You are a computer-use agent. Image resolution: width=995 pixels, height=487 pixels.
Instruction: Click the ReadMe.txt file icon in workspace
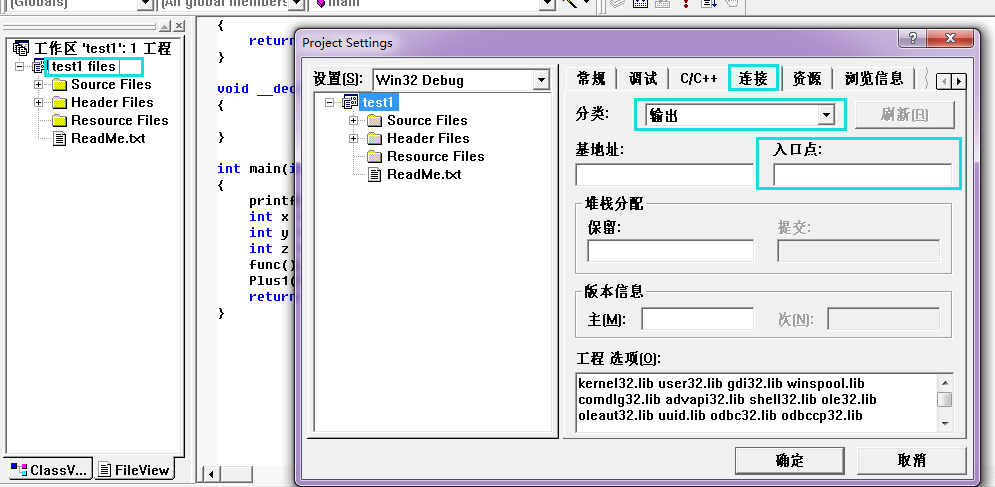pos(60,138)
